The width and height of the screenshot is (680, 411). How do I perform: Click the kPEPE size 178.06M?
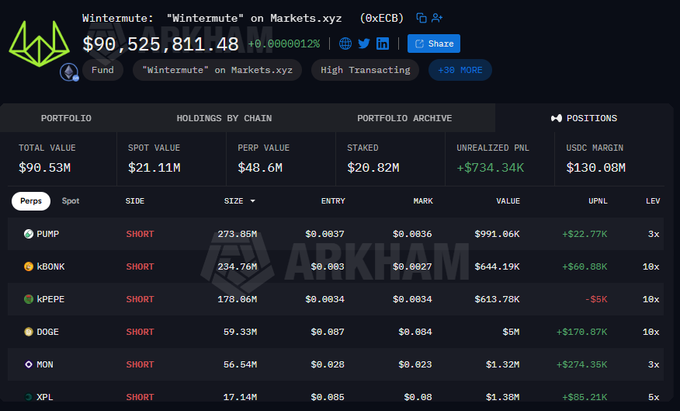(237, 299)
